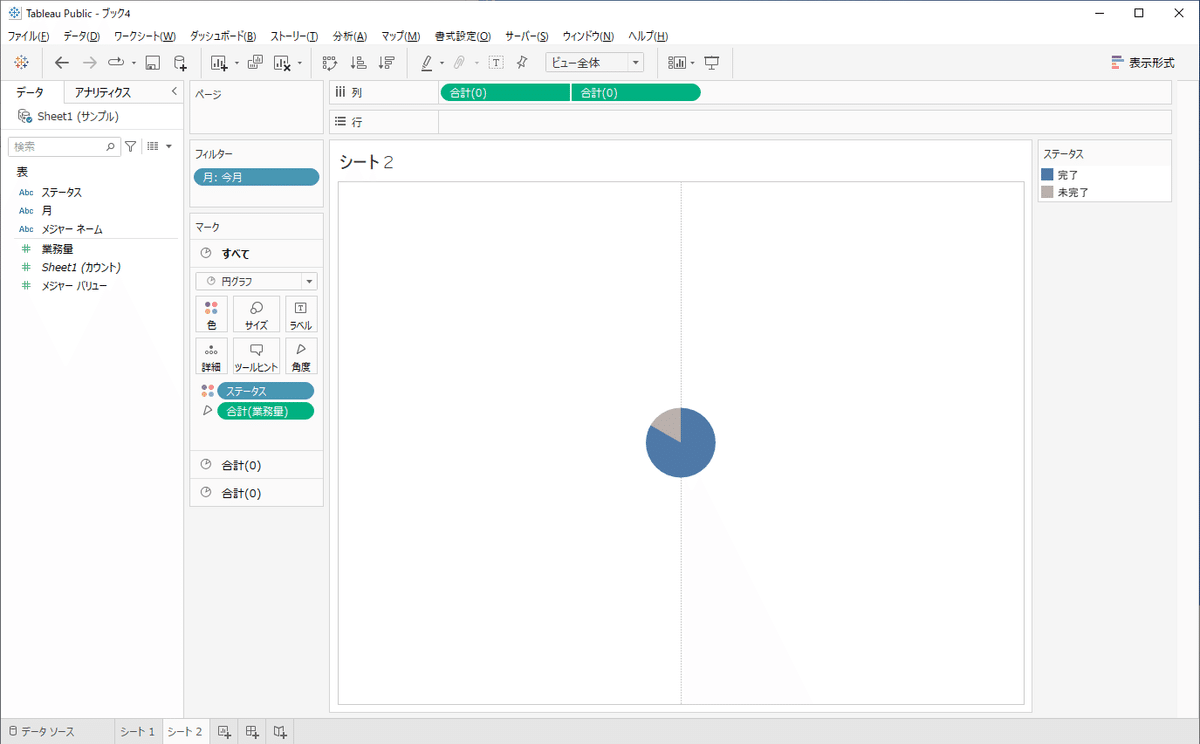Expand the second 合計(0) marks section
Viewport: 1200px width, 744px height.
(x=256, y=493)
